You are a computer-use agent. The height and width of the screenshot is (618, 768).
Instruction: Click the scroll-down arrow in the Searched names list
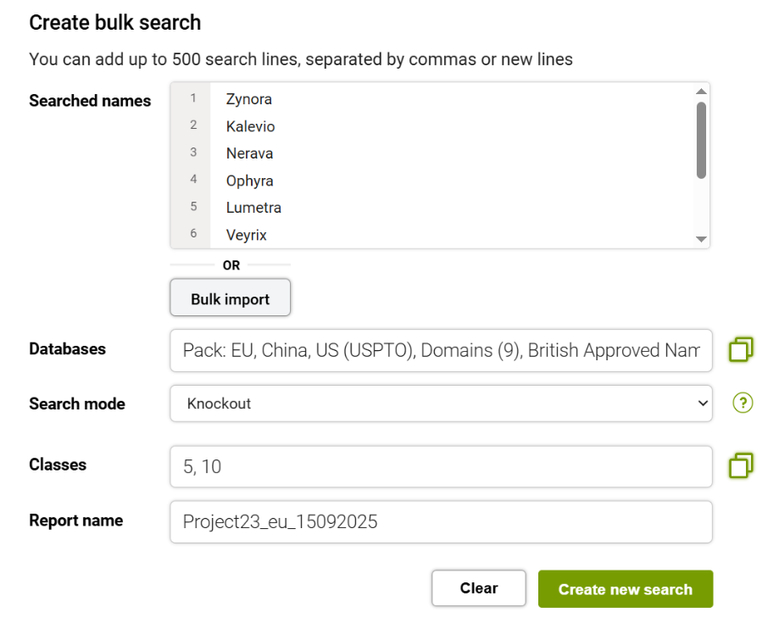pyautogui.click(x=701, y=239)
